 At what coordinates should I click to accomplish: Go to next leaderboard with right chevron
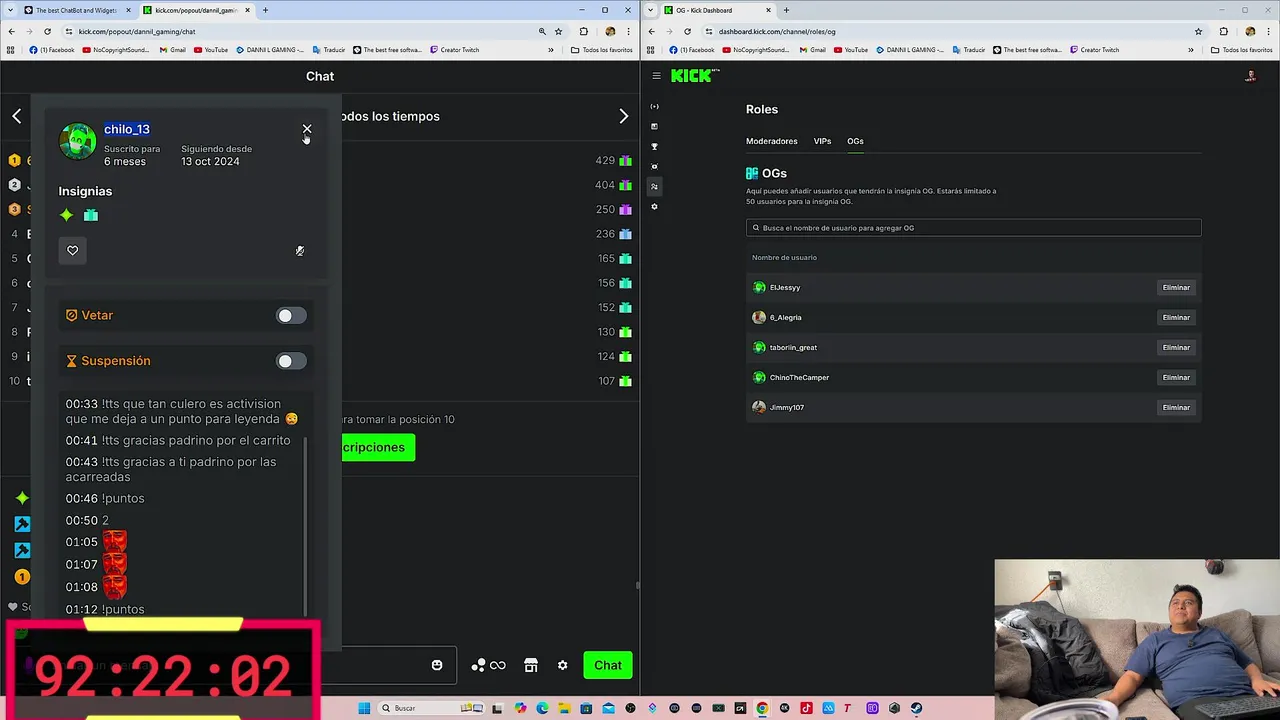624,116
